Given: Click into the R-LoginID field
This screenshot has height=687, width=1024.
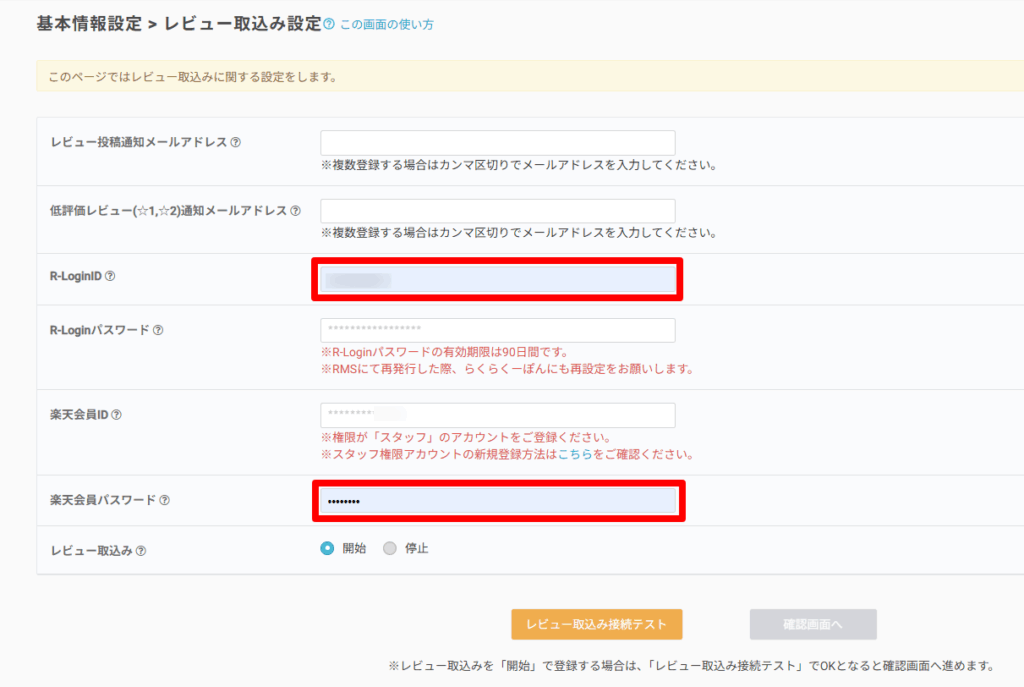Looking at the screenshot, I should coord(497,279).
